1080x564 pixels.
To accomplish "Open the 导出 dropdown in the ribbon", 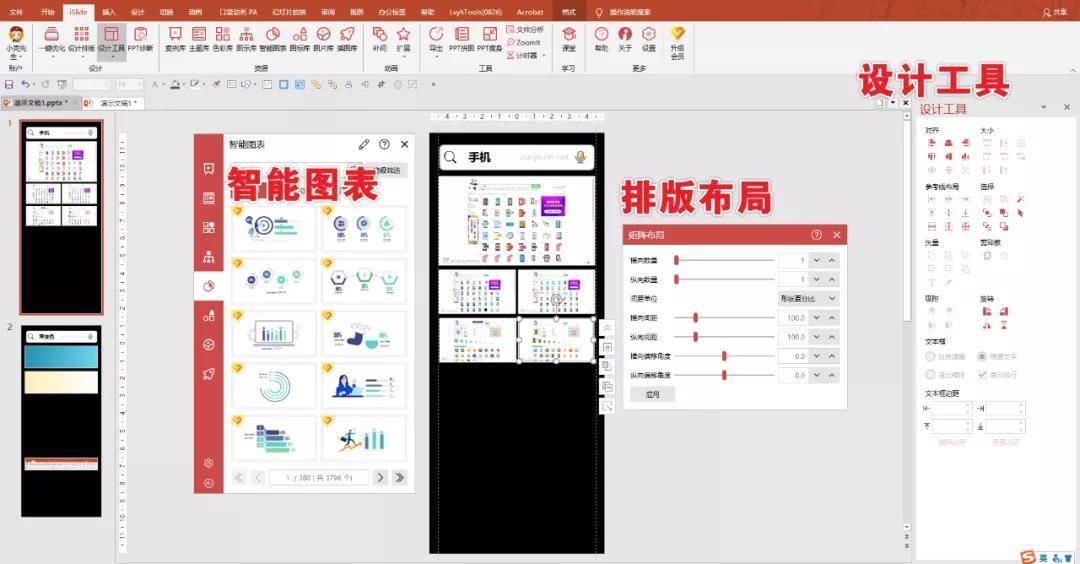I will 436,38.
